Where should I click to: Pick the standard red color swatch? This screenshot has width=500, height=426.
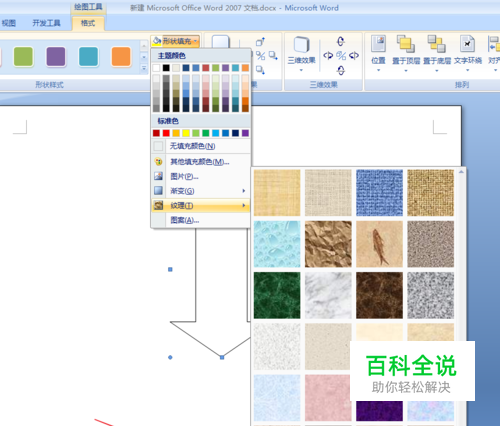[x=166, y=133]
